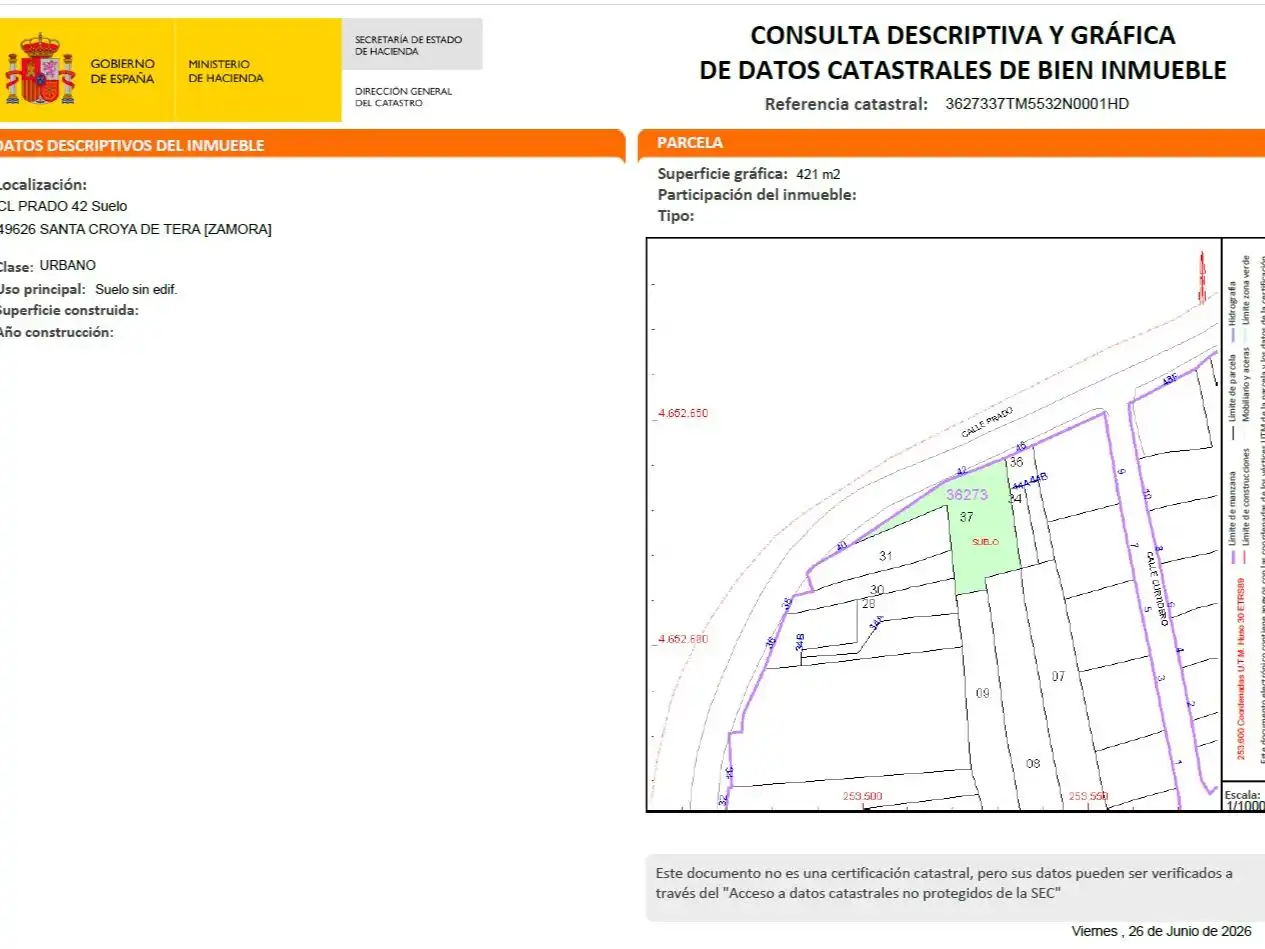
Task: Click the 'Localización:' label
Action: [43, 185]
